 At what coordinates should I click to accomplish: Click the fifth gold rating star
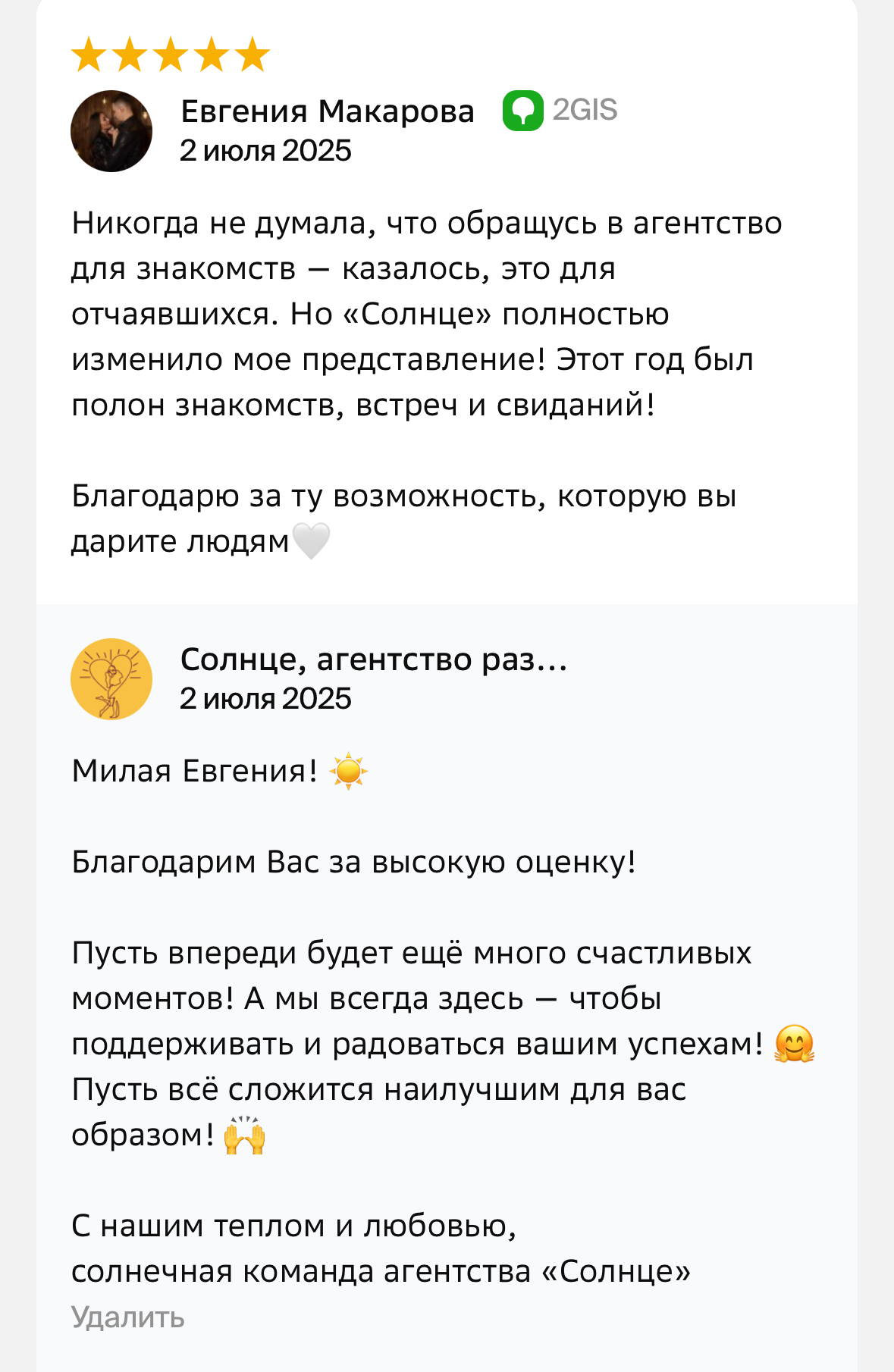tap(252, 55)
